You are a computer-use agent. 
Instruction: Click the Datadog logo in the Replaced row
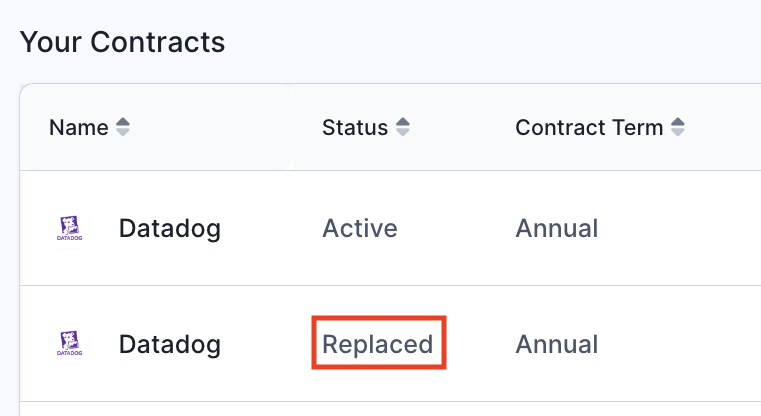click(69, 344)
